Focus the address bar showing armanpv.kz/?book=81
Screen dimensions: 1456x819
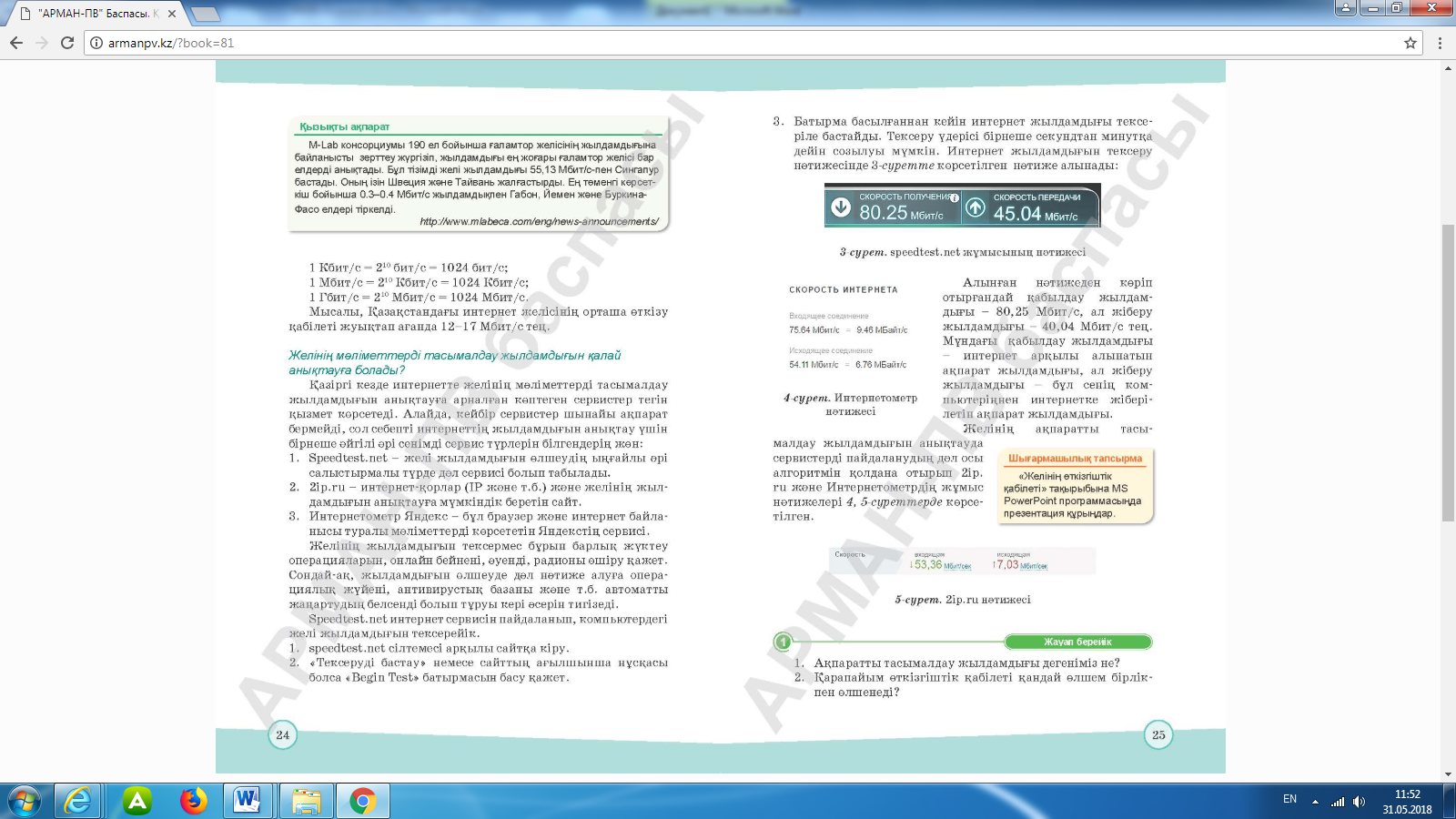(755, 43)
